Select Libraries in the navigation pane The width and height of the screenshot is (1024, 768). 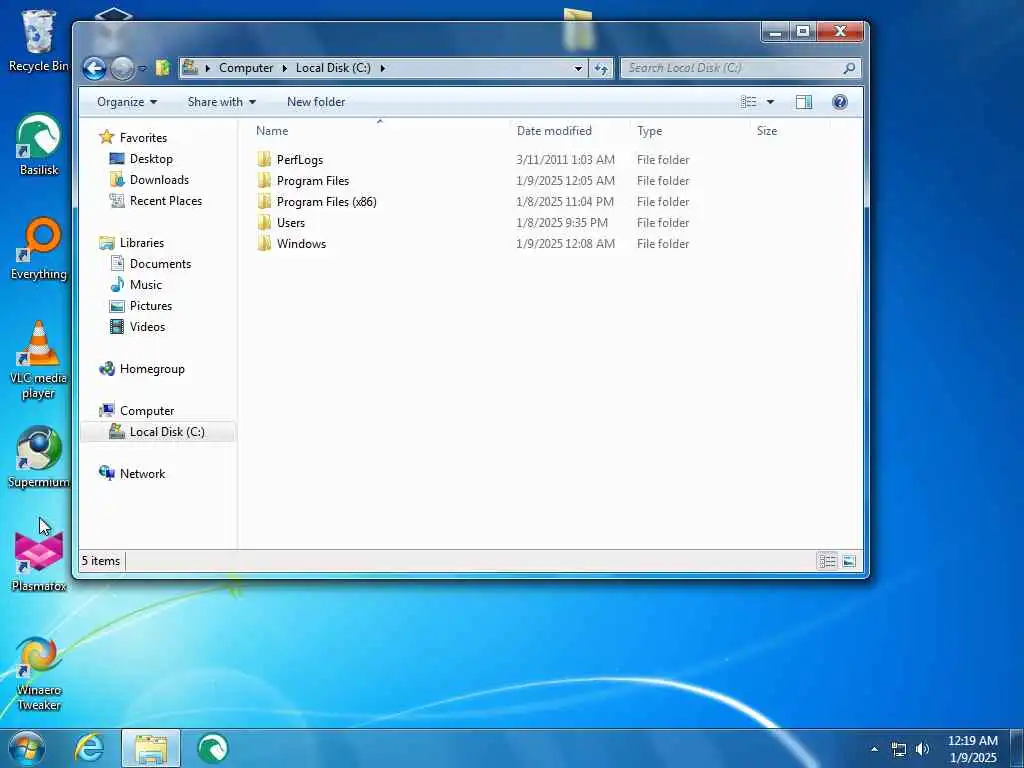point(142,243)
